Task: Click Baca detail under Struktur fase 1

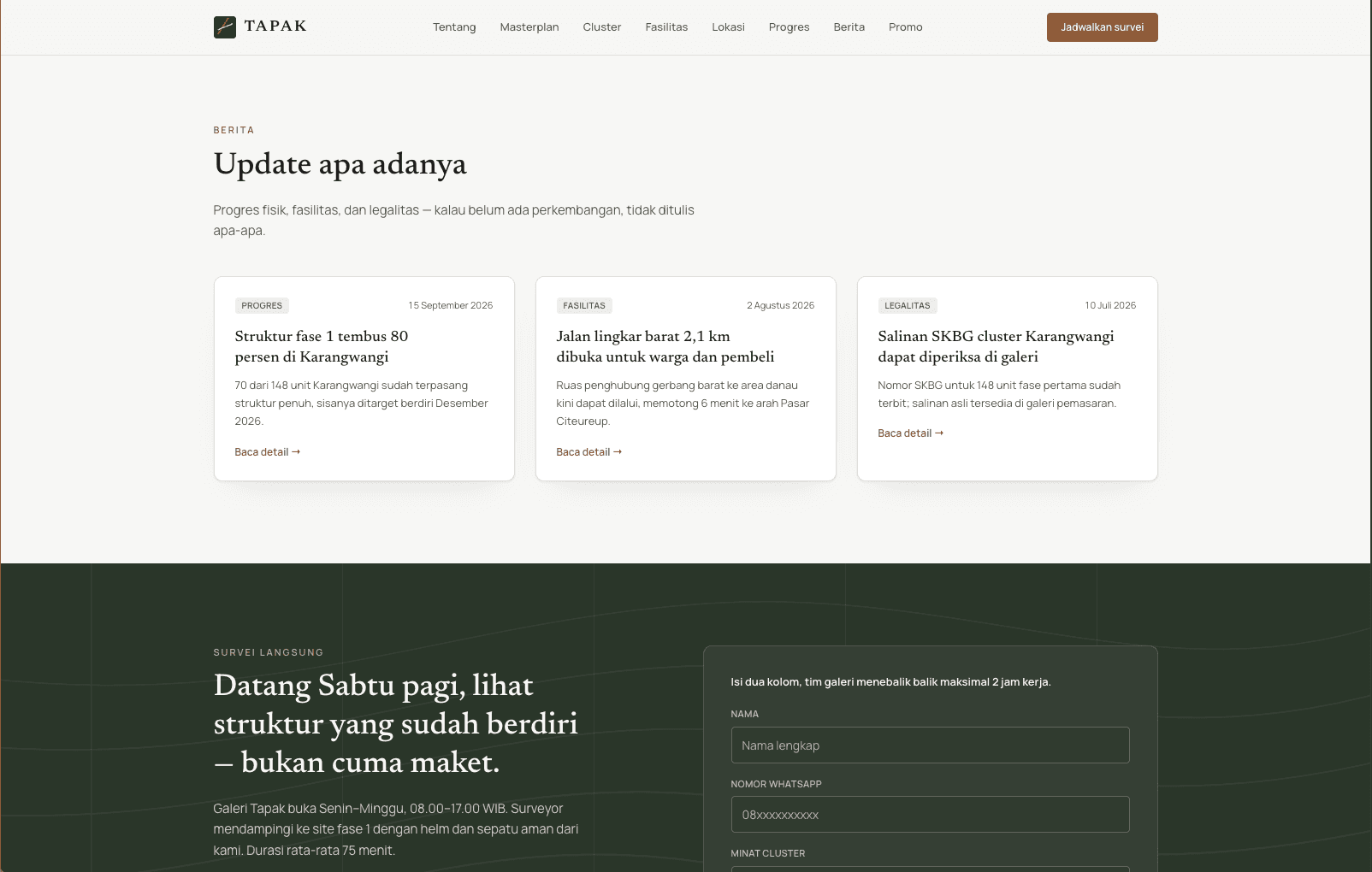Action: (268, 452)
